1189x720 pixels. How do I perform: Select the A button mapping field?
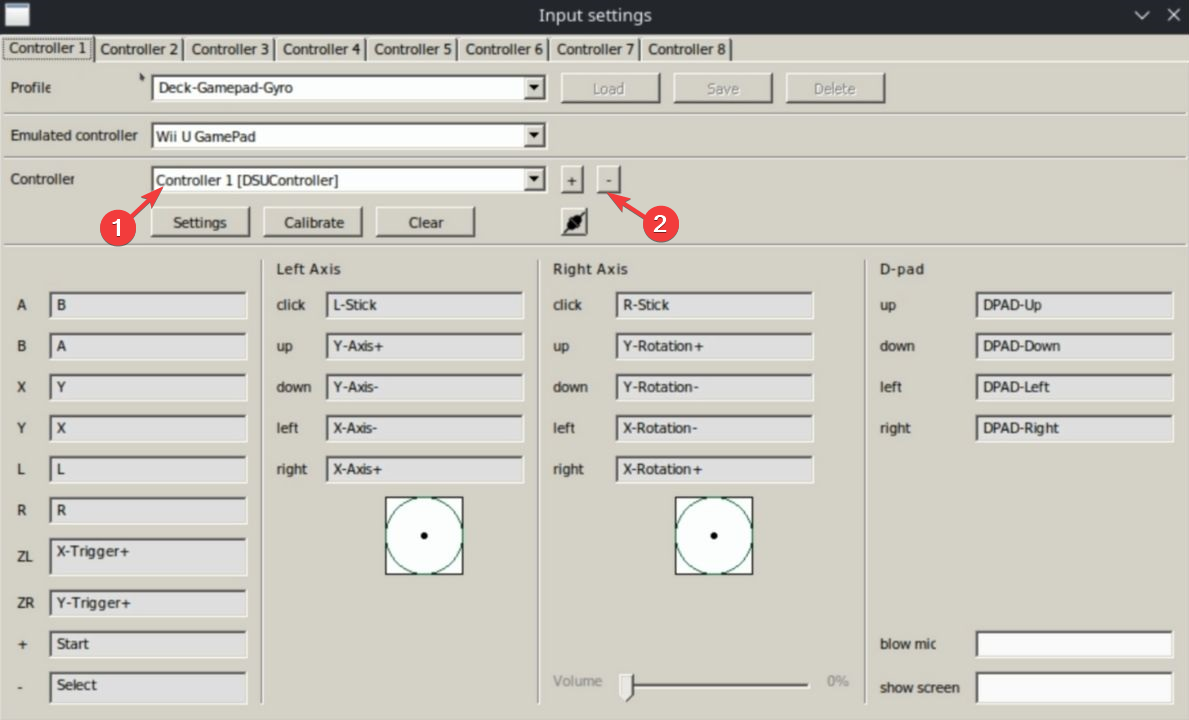pyautogui.click(x=148, y=305)
